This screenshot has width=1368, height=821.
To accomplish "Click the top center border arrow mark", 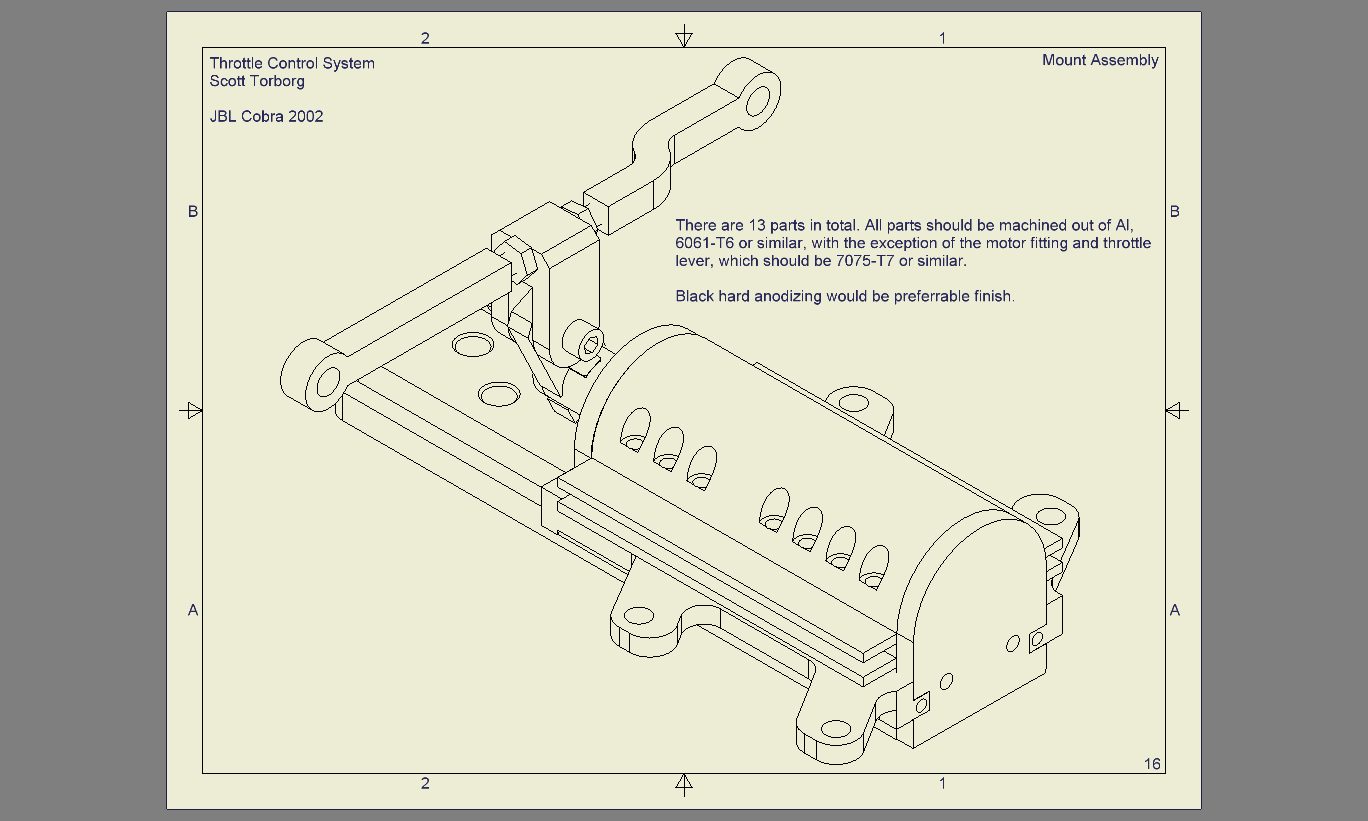I will (x=684, y=36).
